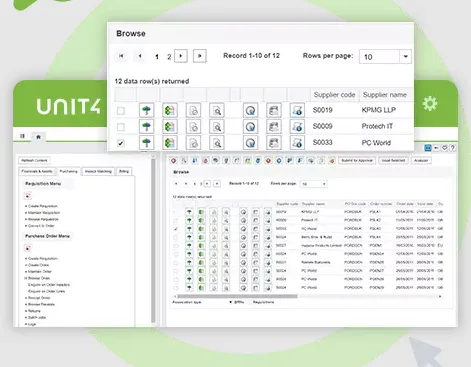Click the Analyzer button
Viewport: 471px width, 367px height.
click(x=421, y=161)
